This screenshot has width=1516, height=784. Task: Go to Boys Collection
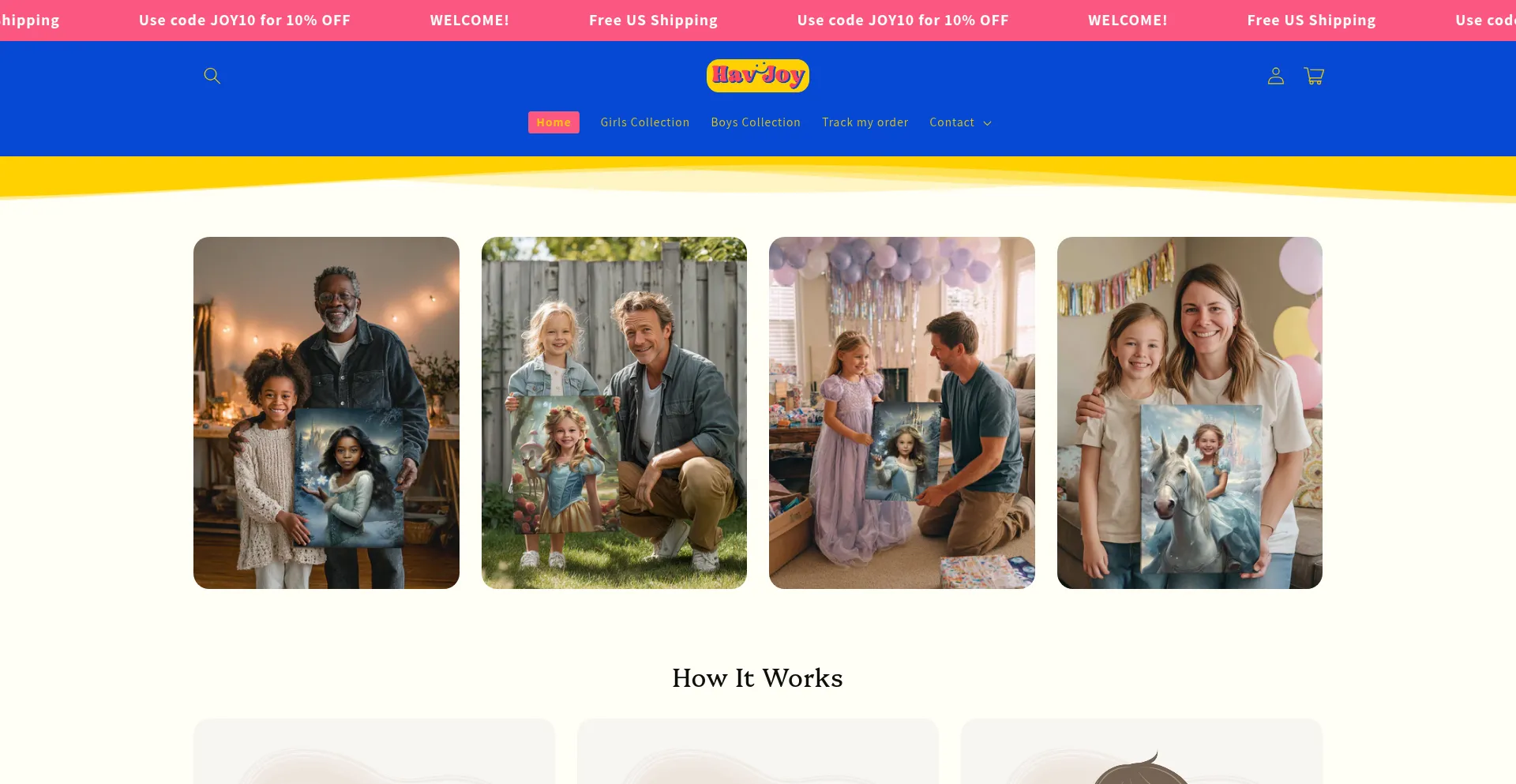tap(756, 122)
